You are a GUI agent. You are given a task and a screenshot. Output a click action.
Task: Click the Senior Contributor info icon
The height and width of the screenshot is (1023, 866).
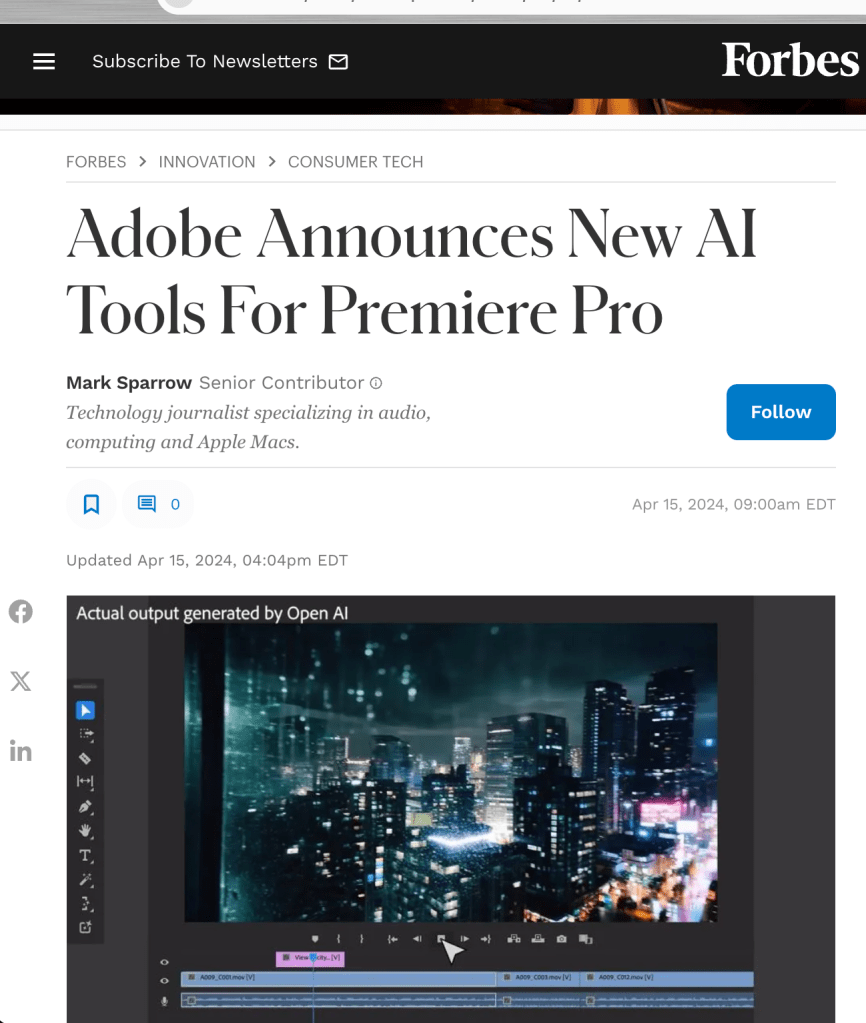pyautogui.click(x=376, y=383)
